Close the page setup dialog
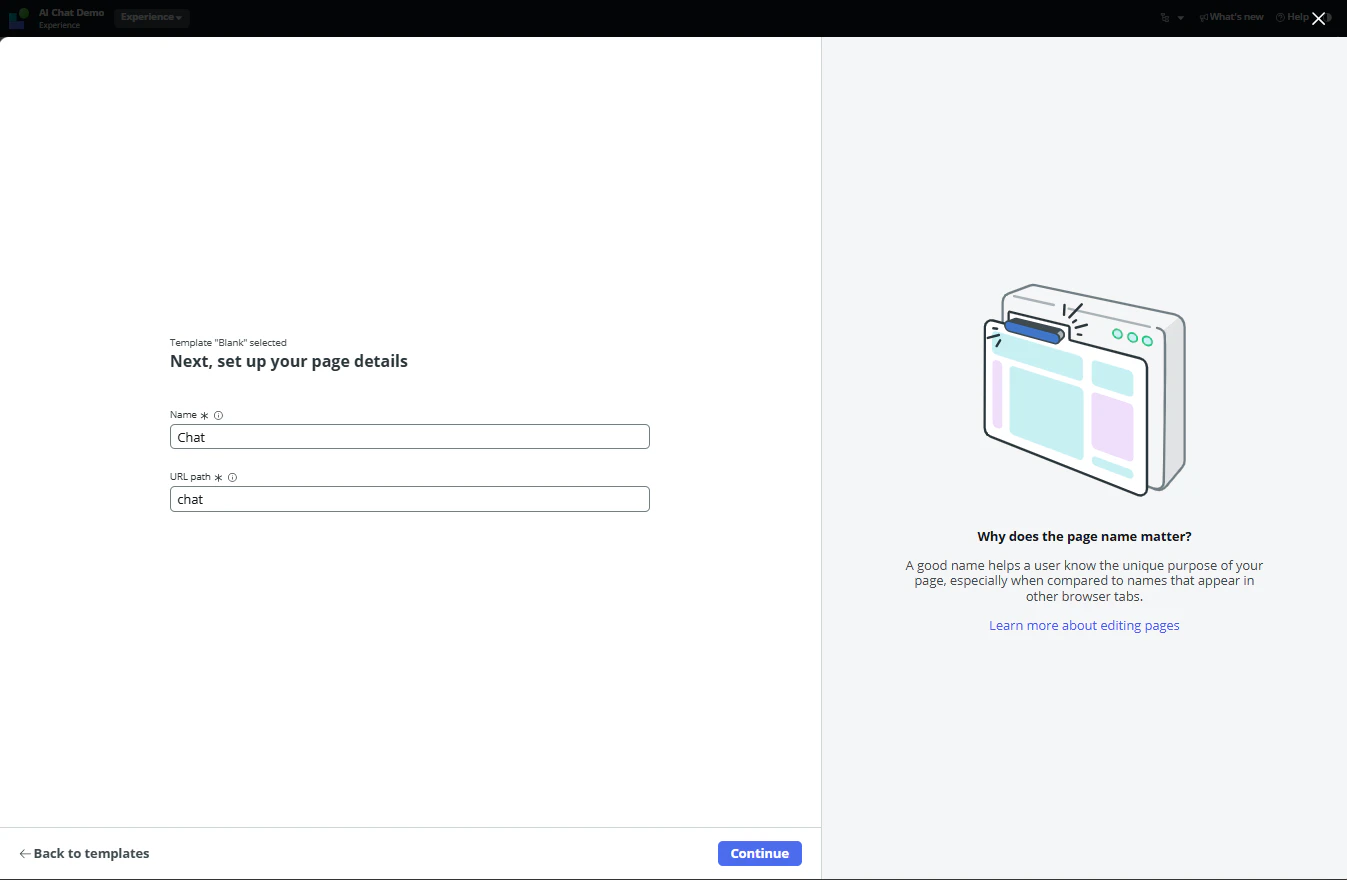The image size is (1347, 880). [1318, 18]
